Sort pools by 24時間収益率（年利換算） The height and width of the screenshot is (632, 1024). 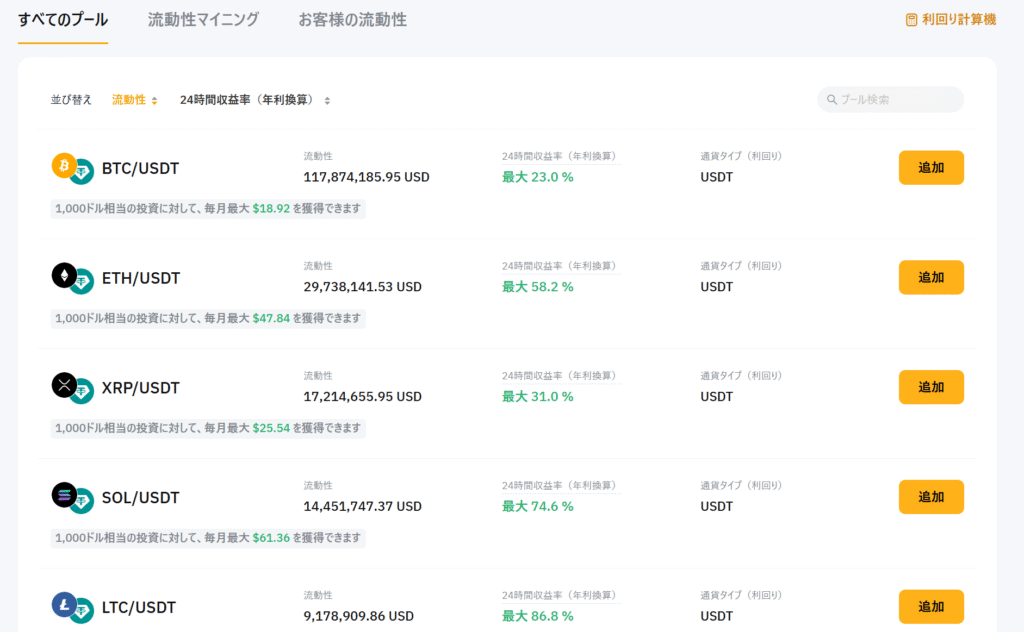pos(255,100)
